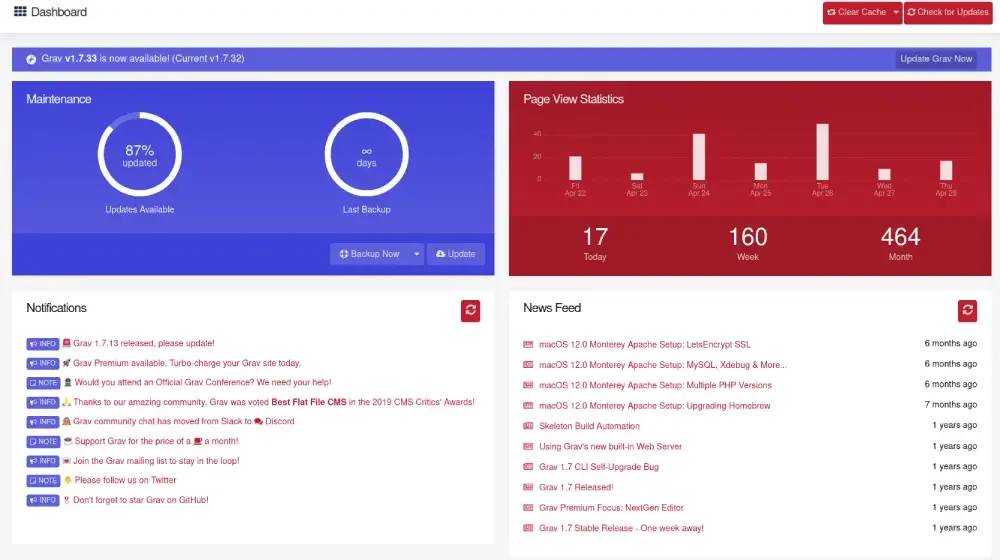Refresh the Notifications panel
Image resolution: width=1000 pixels, height=560 pixels.
click(471, 311)
